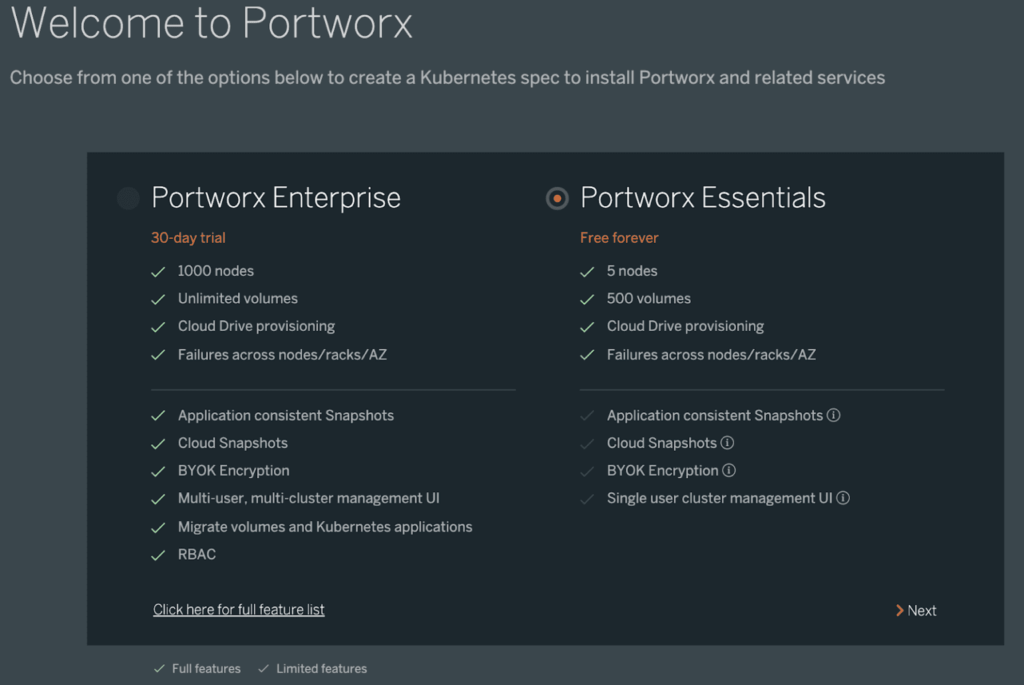Click the Limited features legend checkmark

pos(264,668)
